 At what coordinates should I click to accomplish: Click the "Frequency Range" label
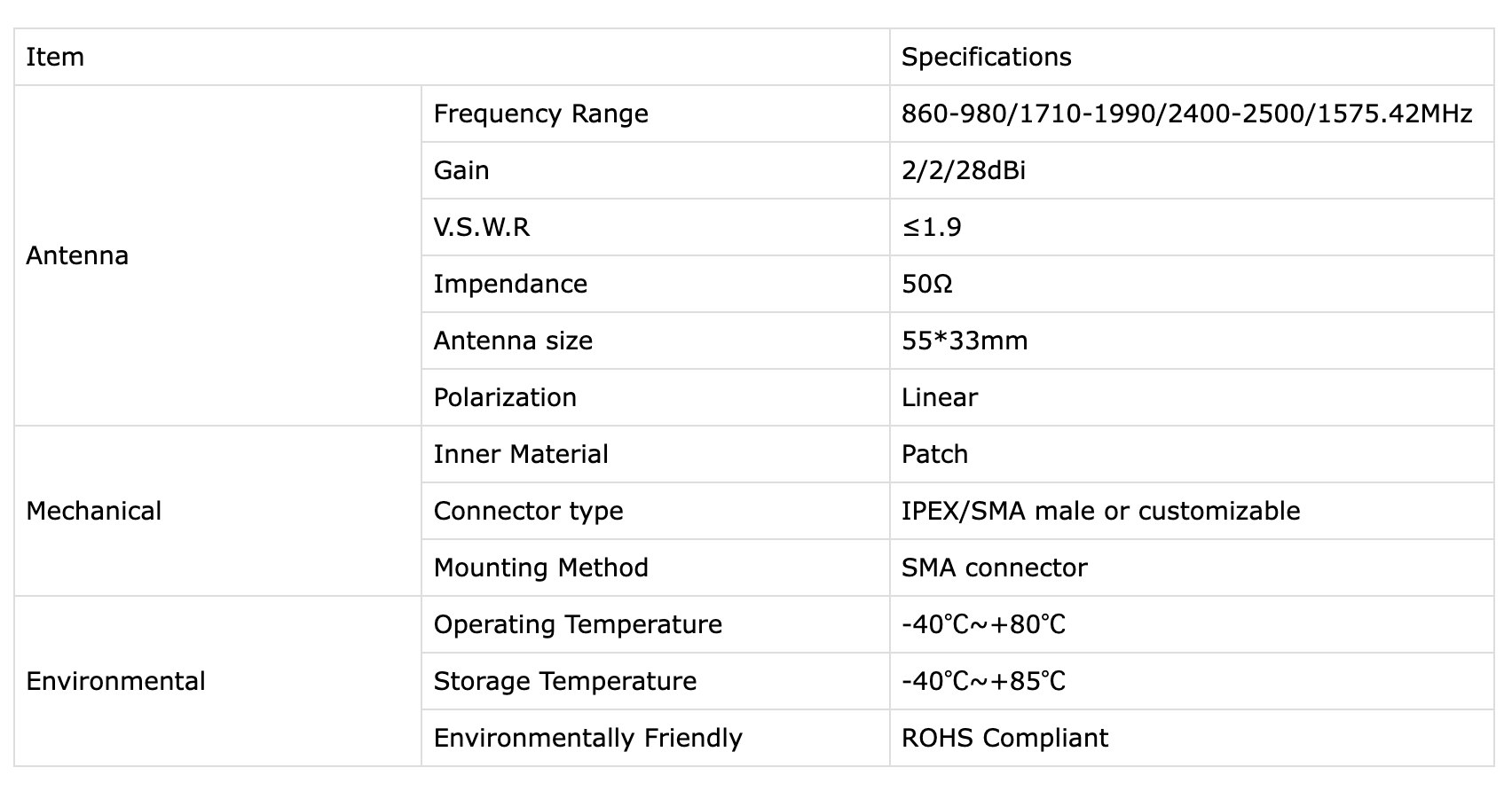click(540, 114)
